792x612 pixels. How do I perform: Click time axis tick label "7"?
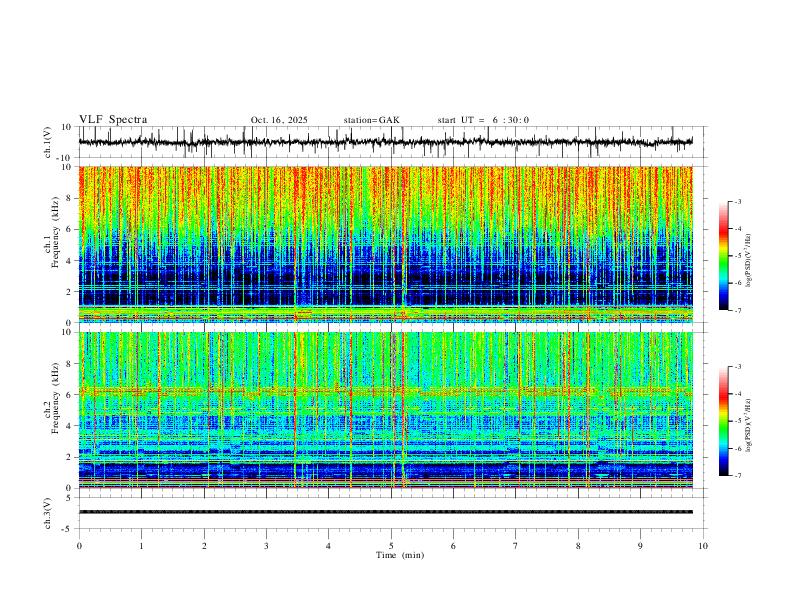(516, 546)
